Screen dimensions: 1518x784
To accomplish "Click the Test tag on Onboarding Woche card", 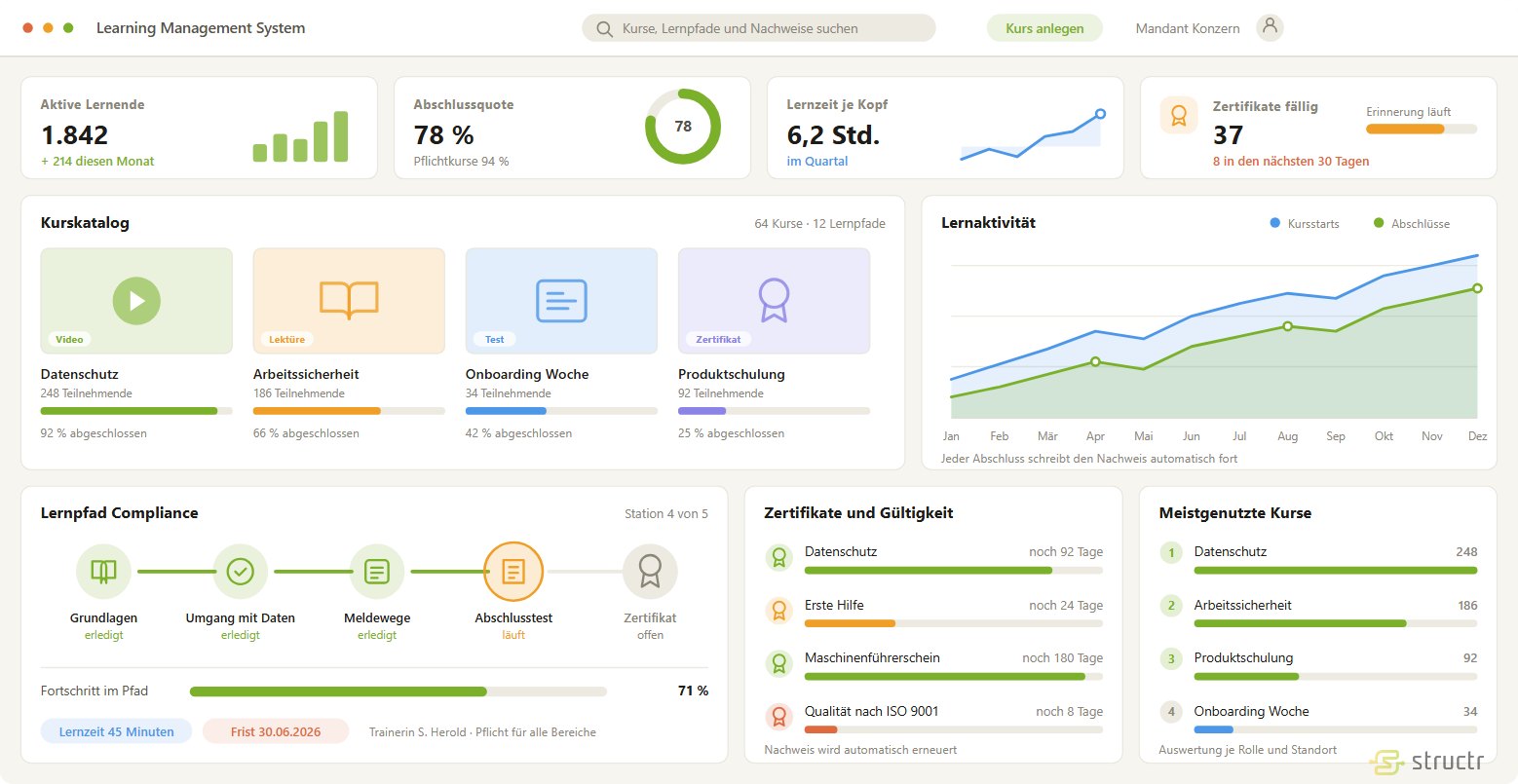I will [x=495, y=339].
